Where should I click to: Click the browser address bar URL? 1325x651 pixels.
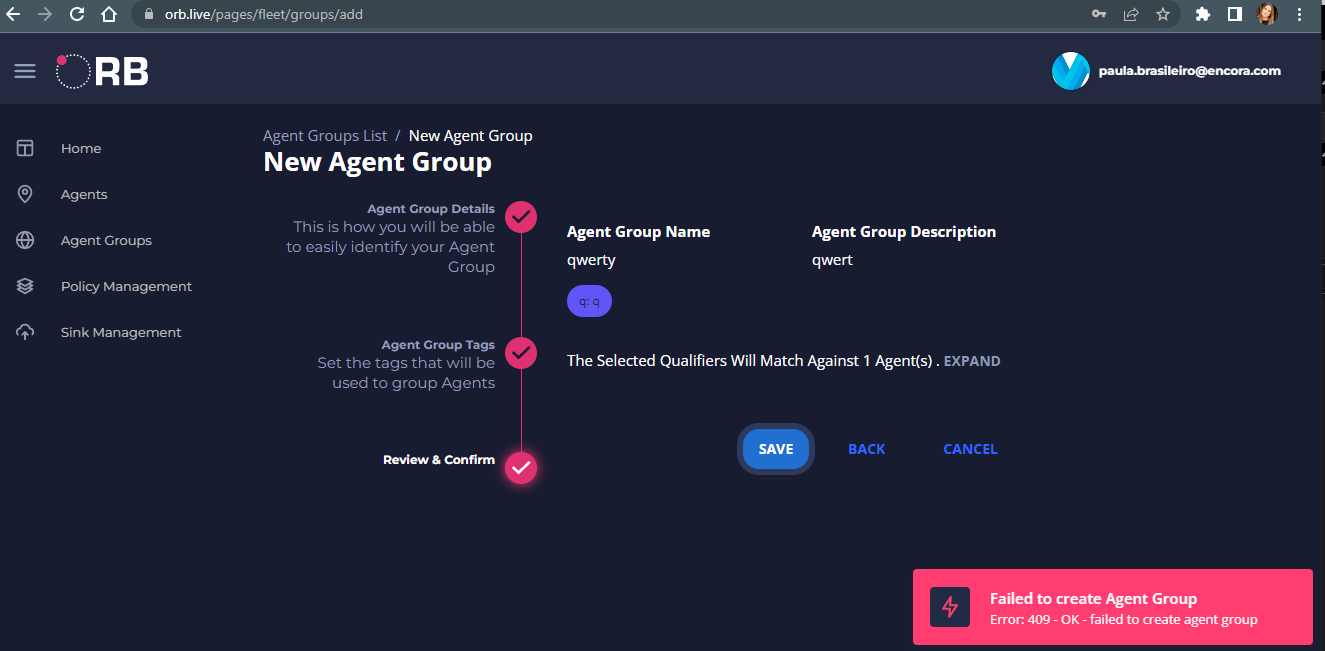pos(264,14)
